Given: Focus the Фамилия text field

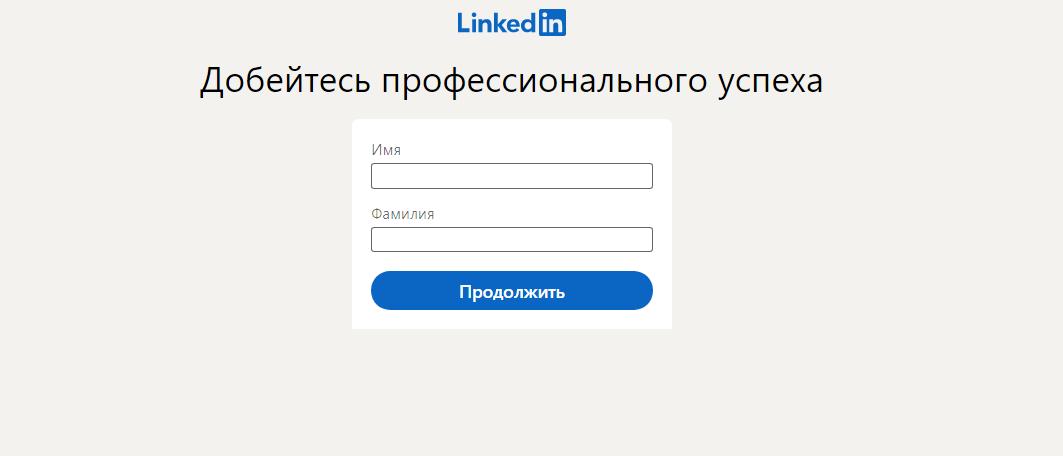Looking at the screenshot, I should click(x=511, y=240).
